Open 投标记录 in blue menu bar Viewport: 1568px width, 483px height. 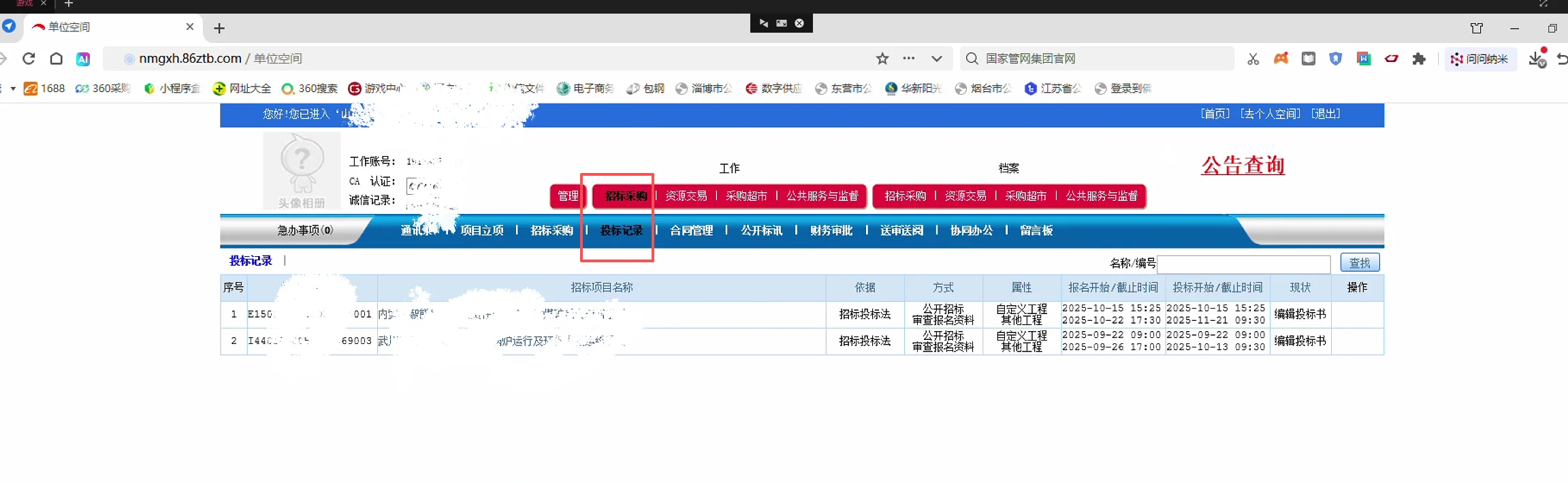tap(622, 230)
